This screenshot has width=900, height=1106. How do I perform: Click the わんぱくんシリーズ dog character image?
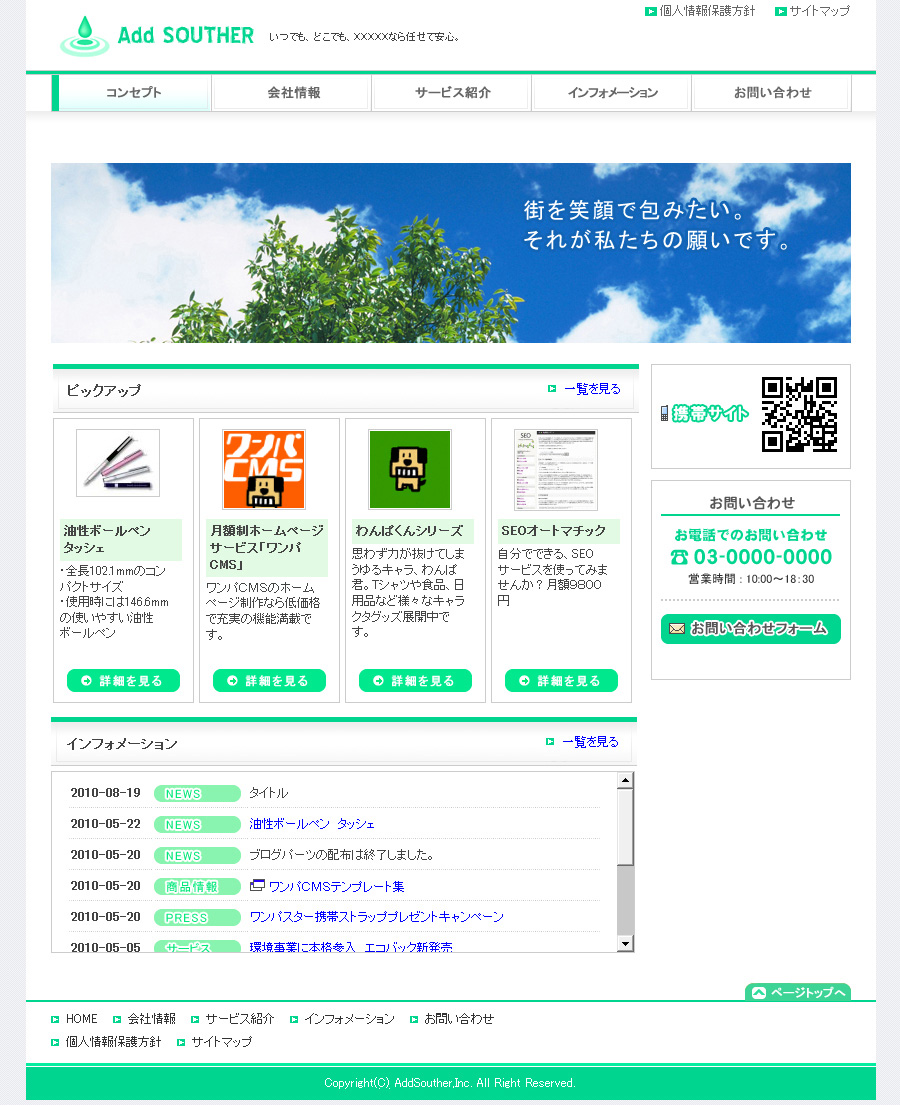tap(410, 470)
